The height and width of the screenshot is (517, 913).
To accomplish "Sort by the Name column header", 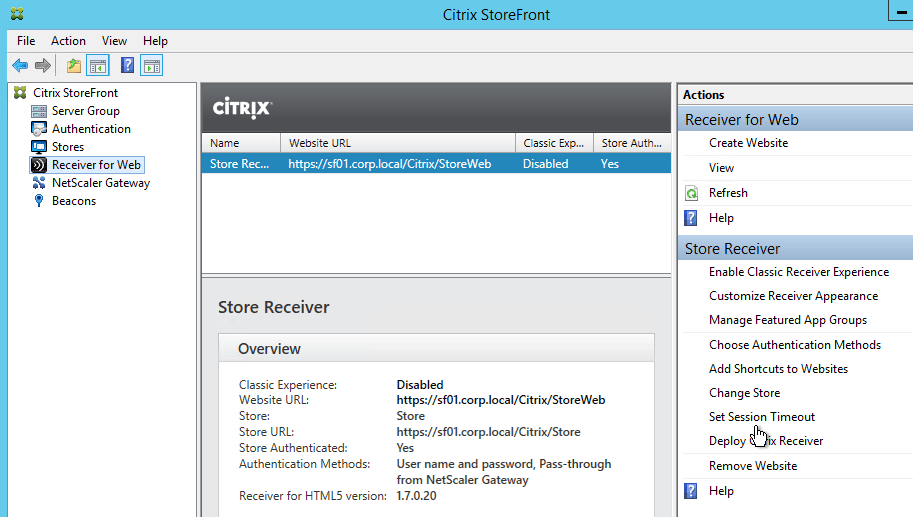I will click(x=241, y=143).
